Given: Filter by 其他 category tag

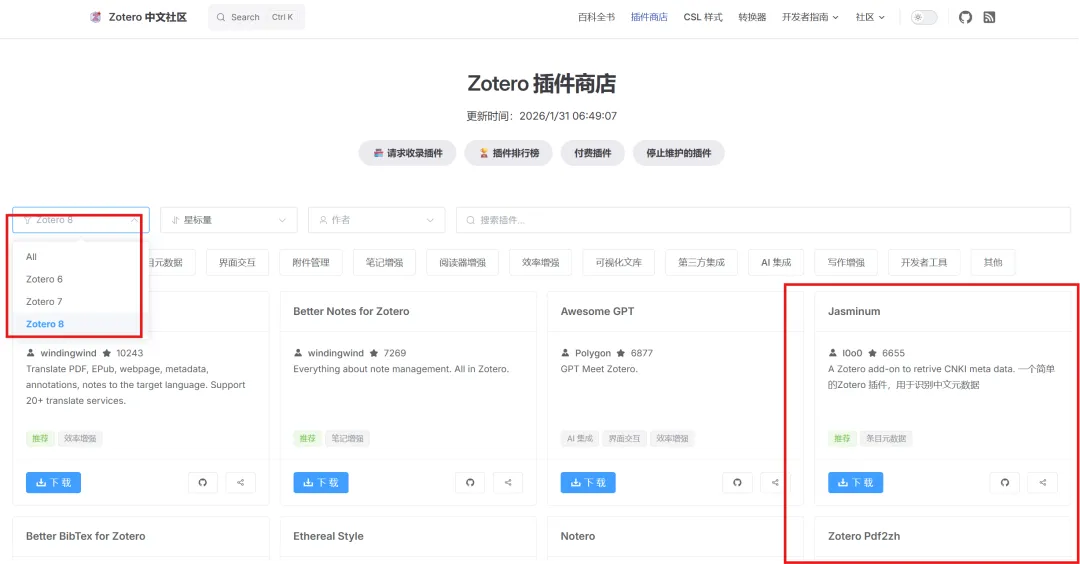Looking at the screenshot, I should click(993, 262).
